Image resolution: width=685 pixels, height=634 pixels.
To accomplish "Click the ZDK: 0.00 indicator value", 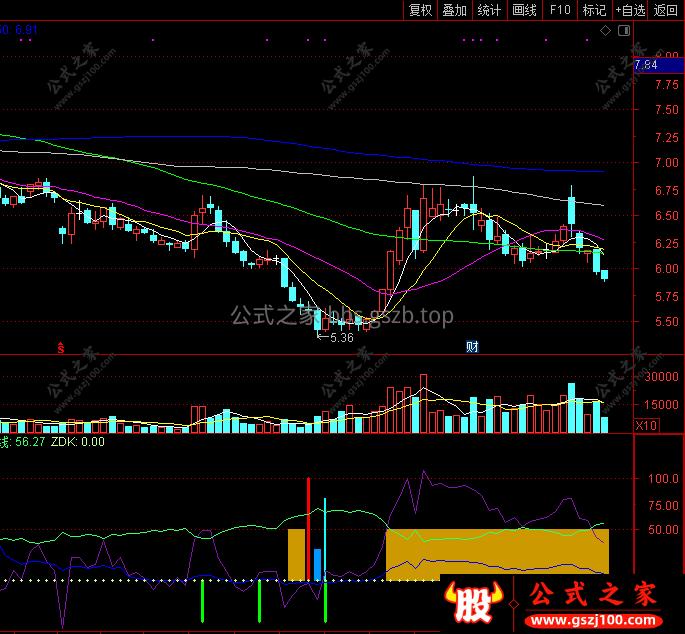I will 78,442.
